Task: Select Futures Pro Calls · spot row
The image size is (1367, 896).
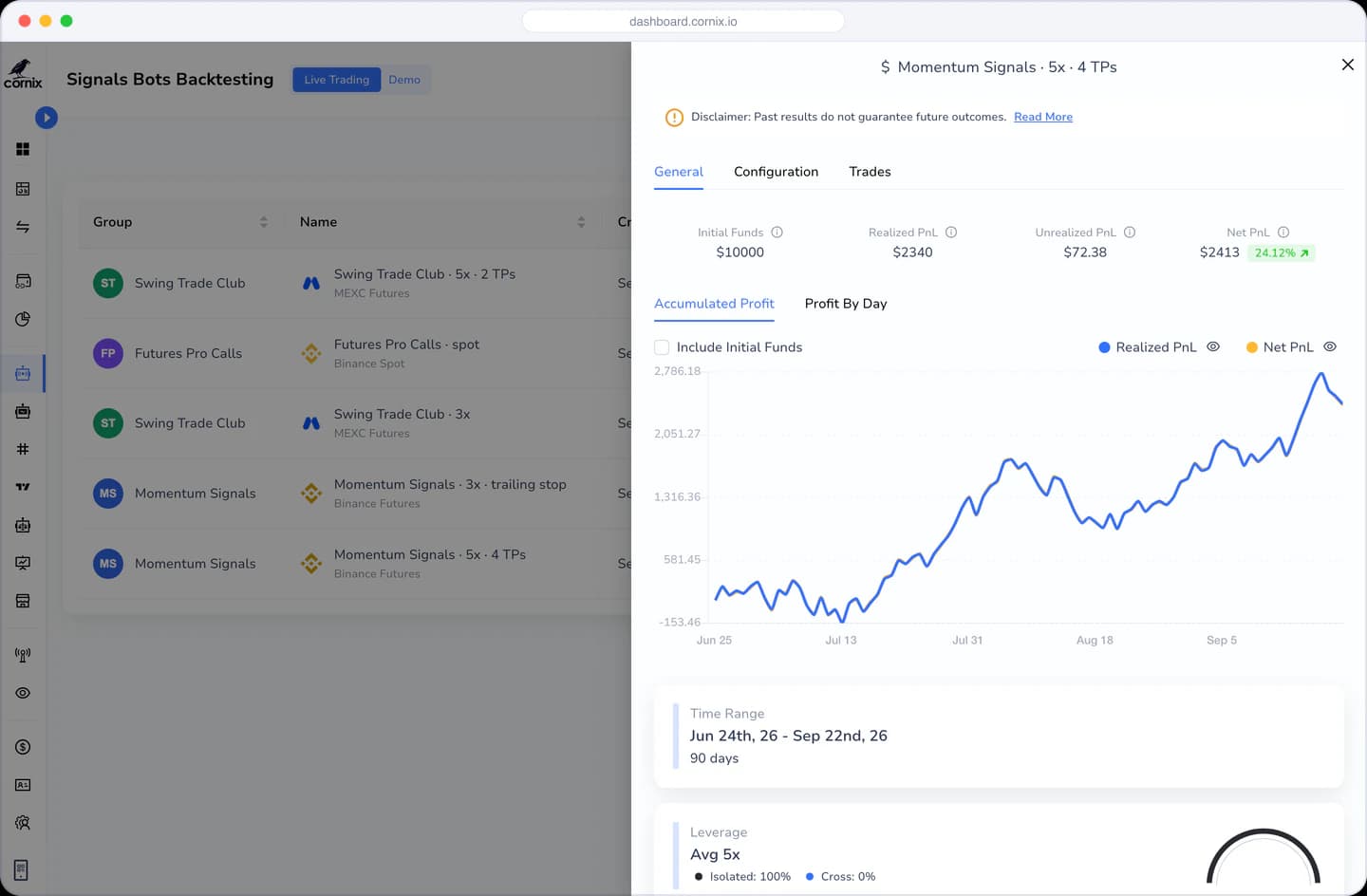Action: 355,353
